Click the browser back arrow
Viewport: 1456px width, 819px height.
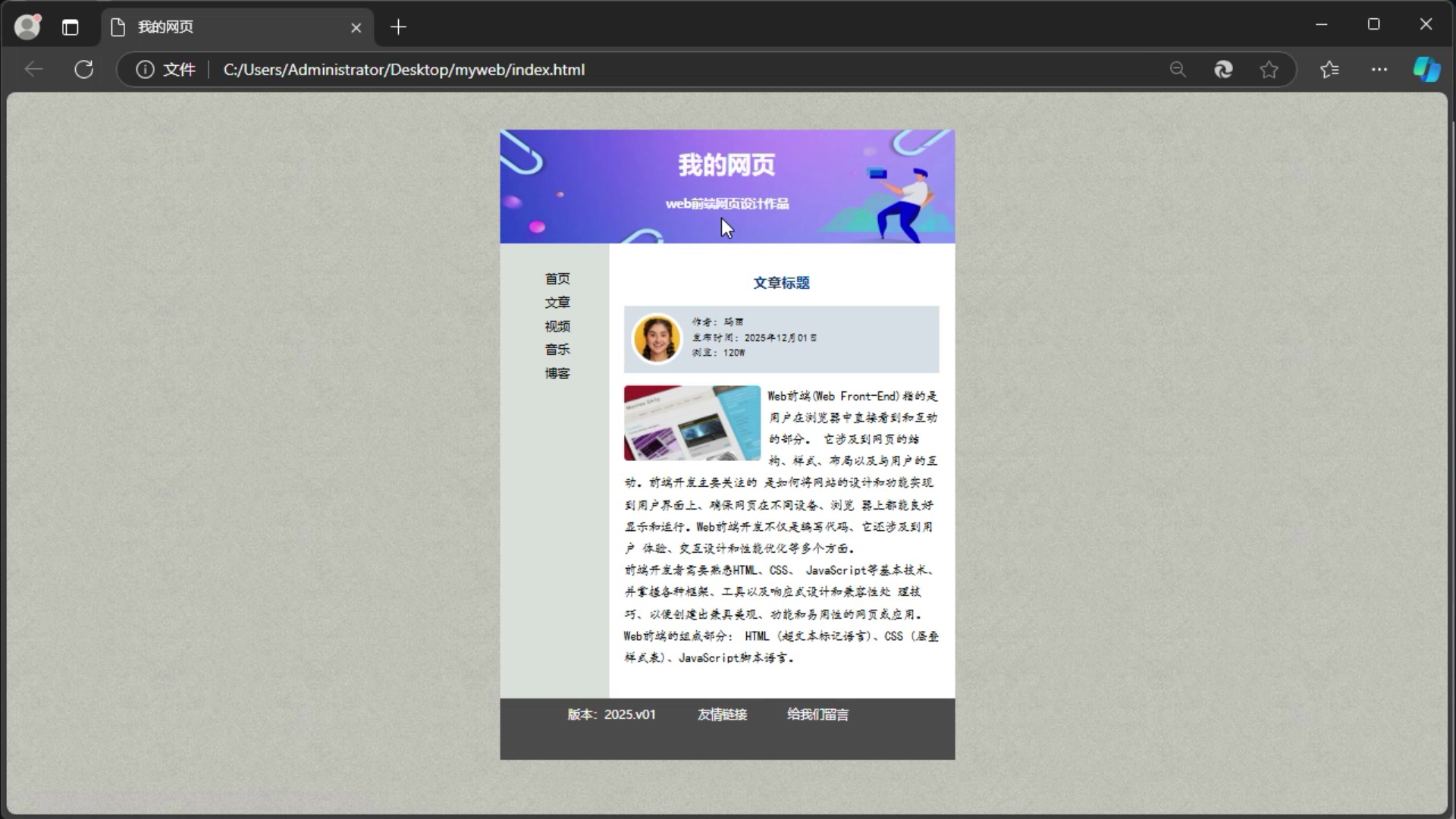(33, 69)
